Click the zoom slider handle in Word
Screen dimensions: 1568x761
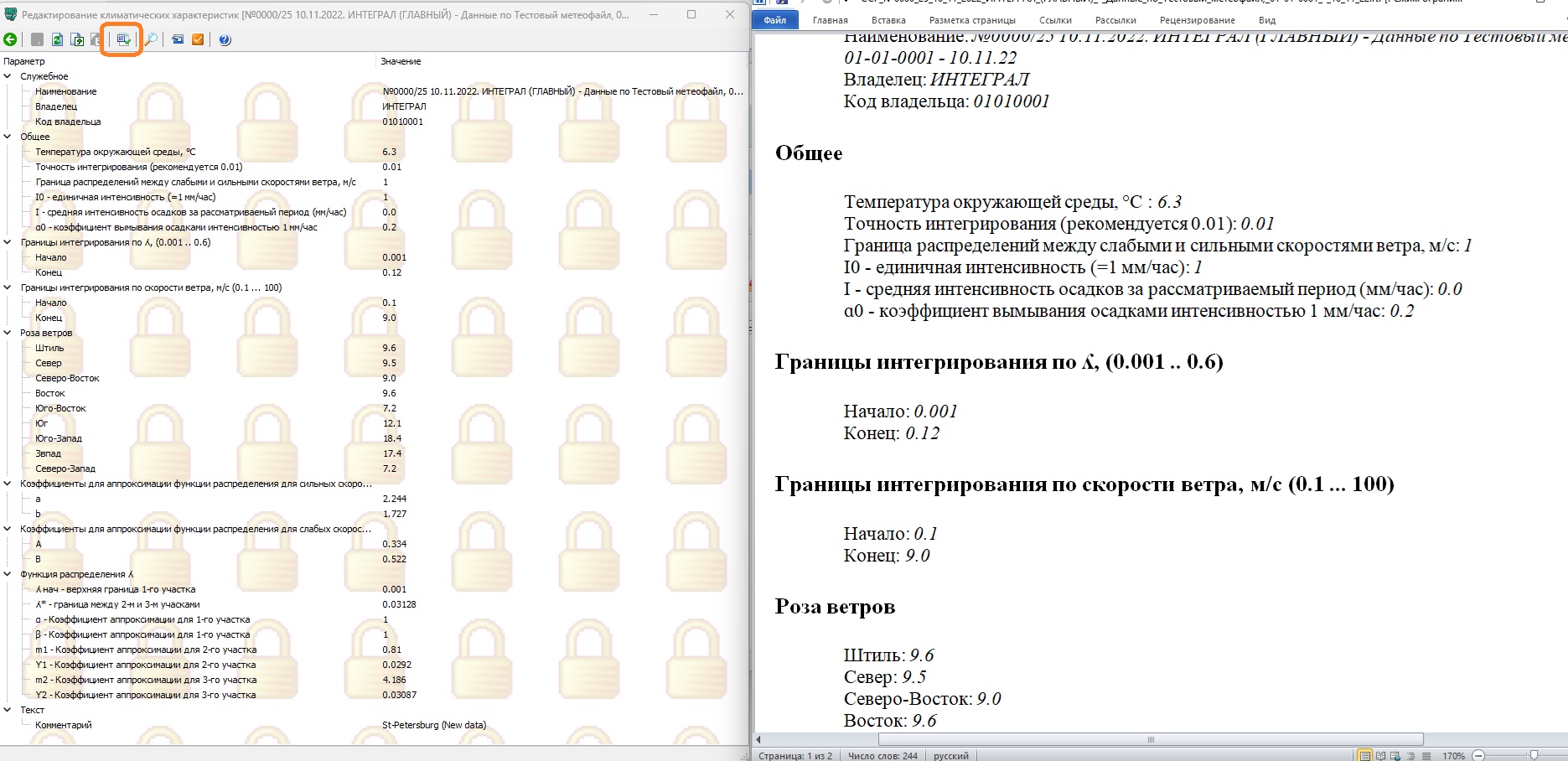pyautogui.click(x=1533, y=756)
